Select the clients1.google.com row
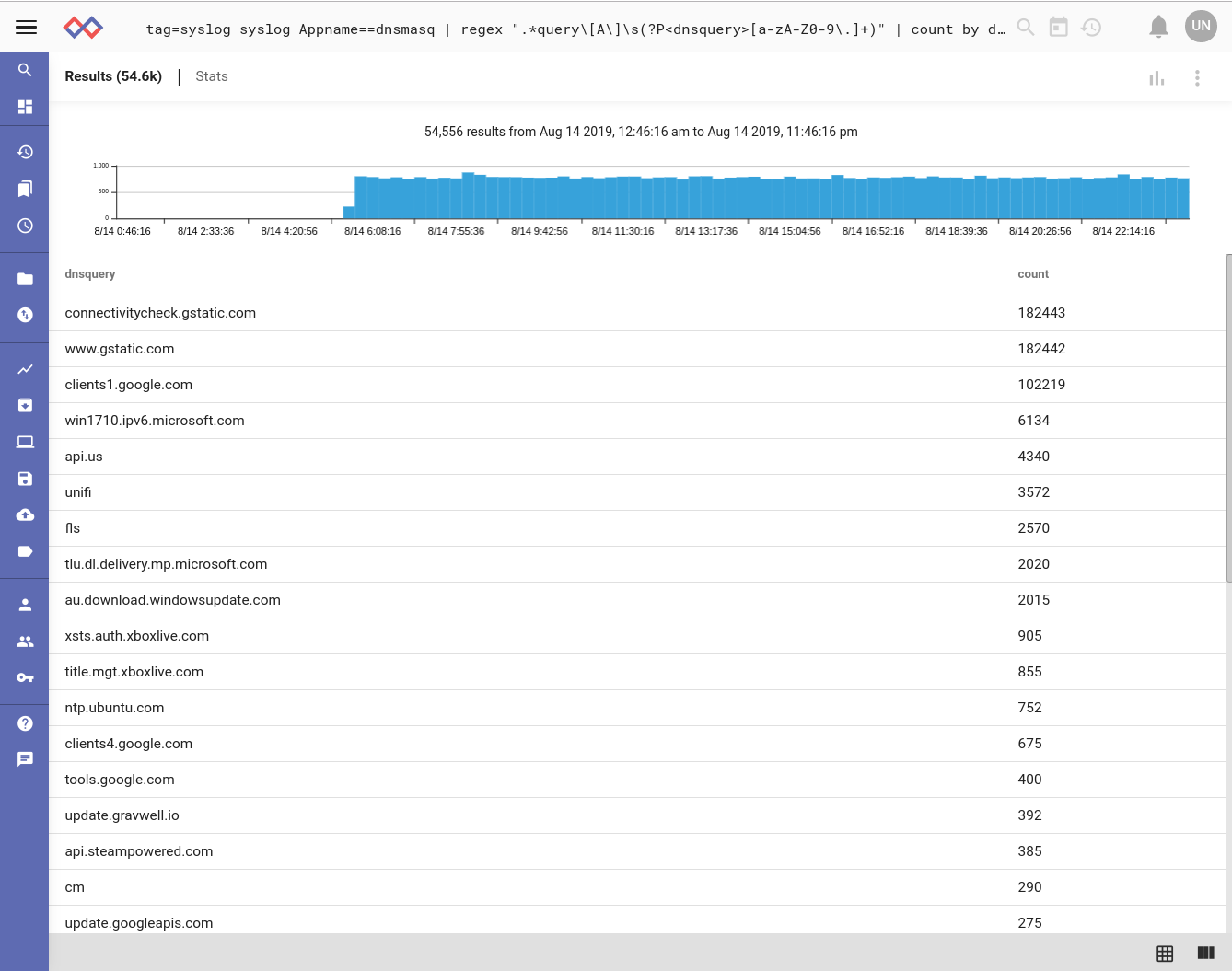The width and height of the screenshot is (1232, 971). point(637,385)
